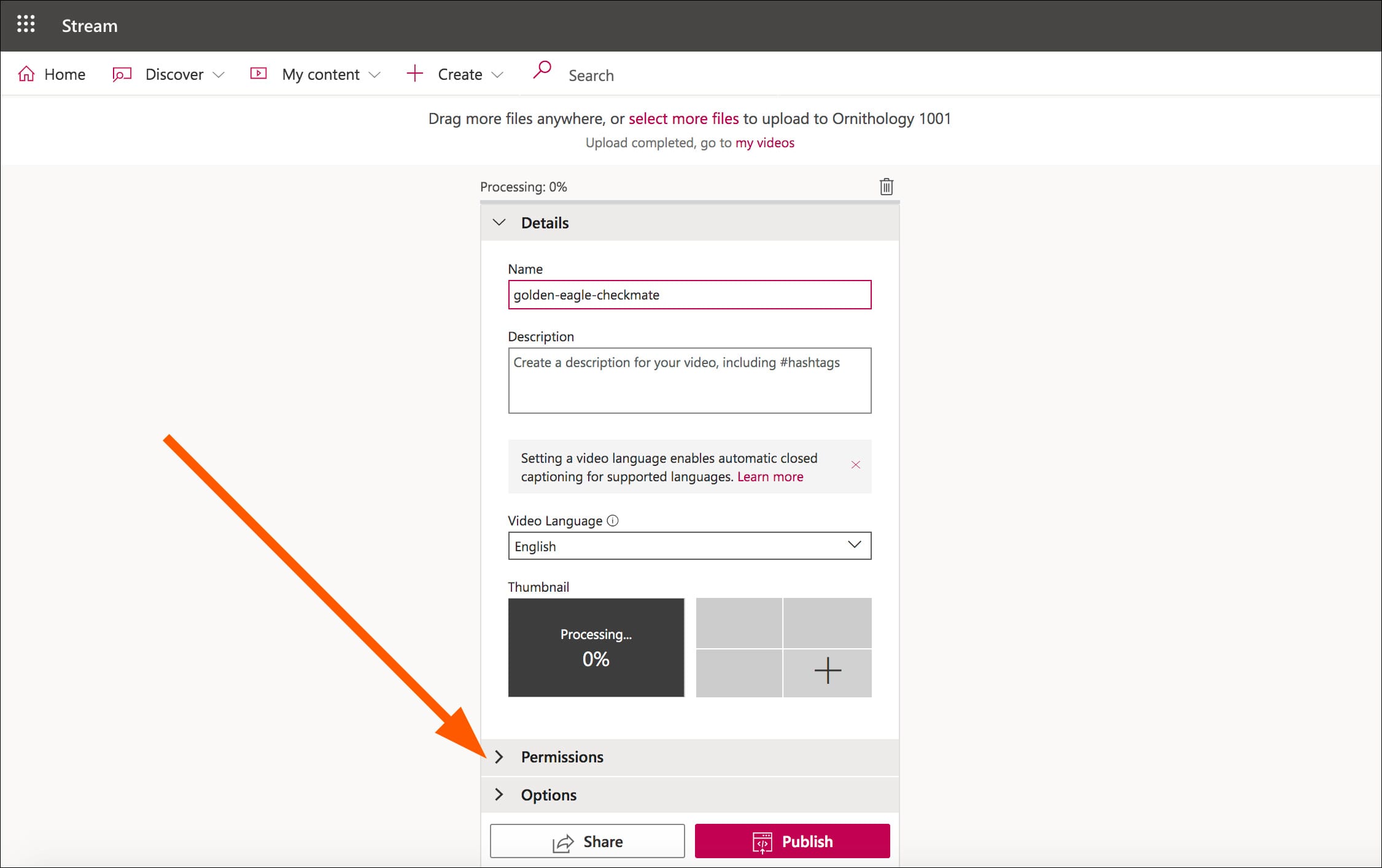Image resolution: width=1382 pixels, height=868 pixels.
Task: Click the Home house icon
Action: [x=26, y=74]
